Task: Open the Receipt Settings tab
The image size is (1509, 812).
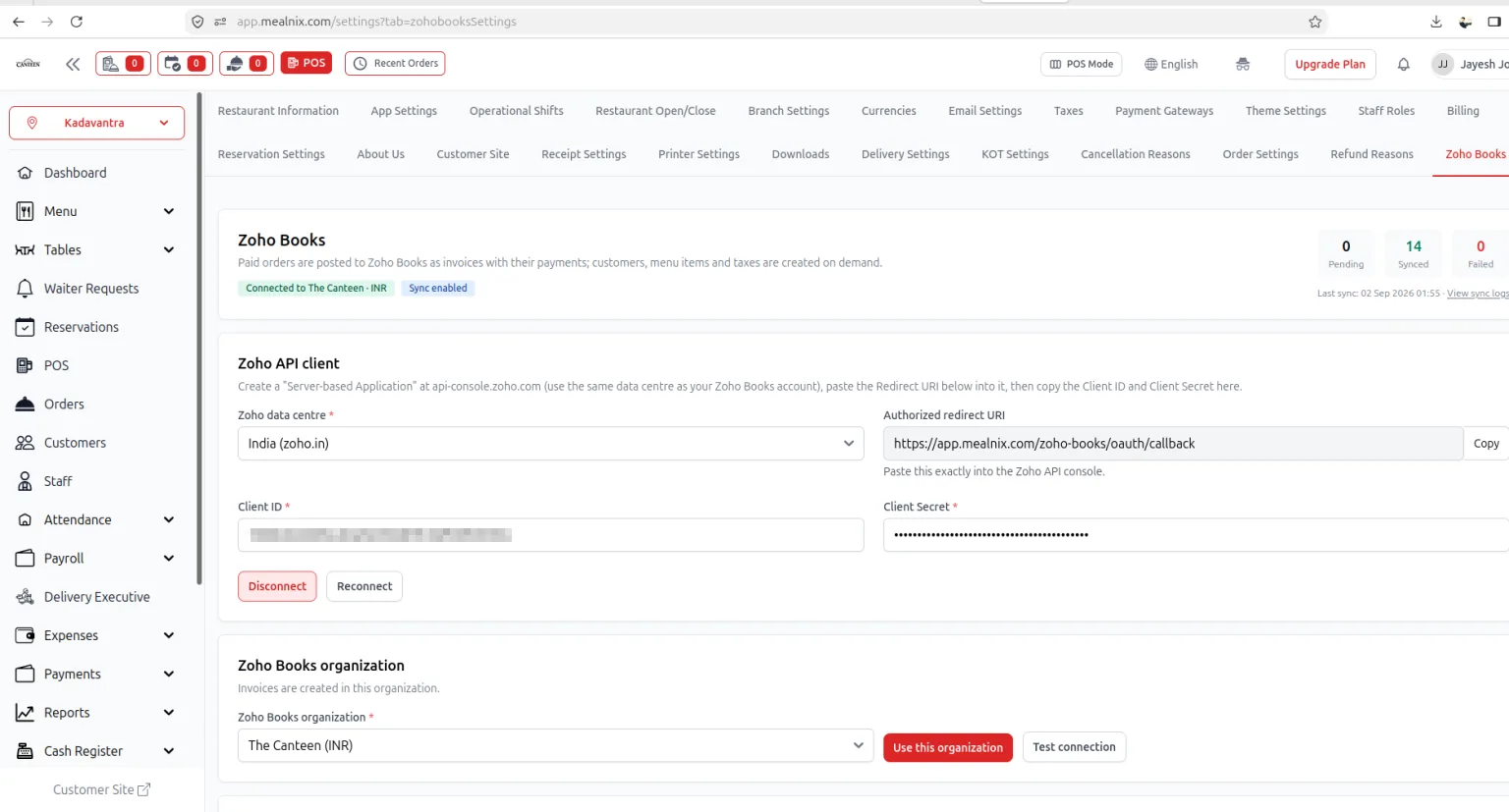Action: click(x=584, y=154)
